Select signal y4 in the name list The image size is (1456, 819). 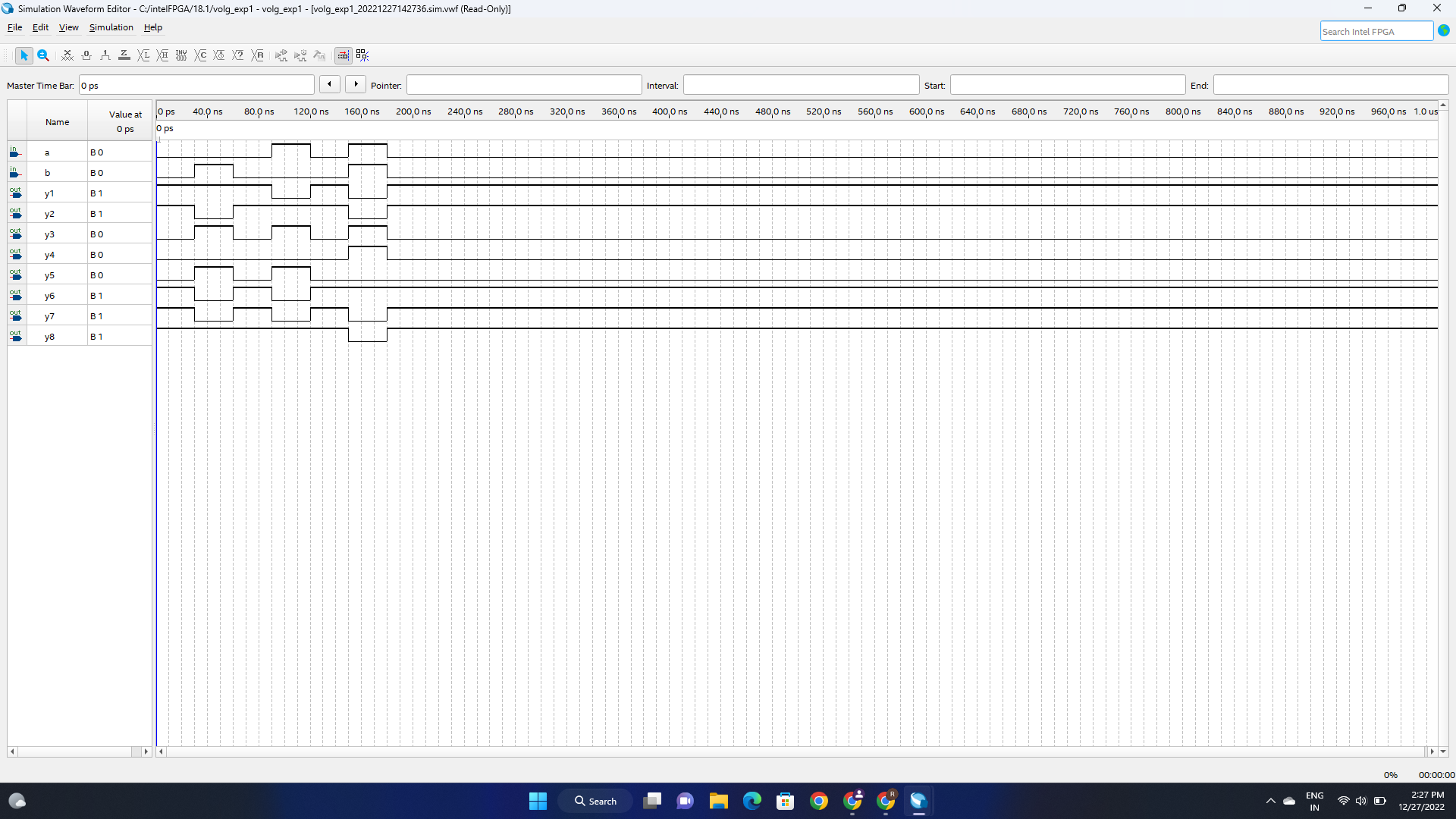tap(49, 255)
